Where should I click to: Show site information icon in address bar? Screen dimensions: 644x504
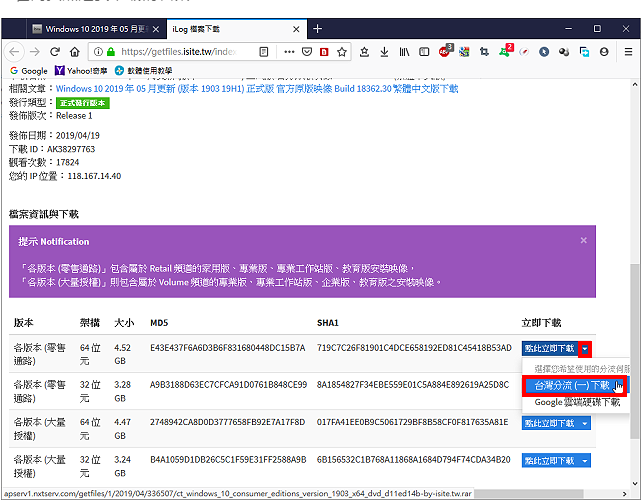click(98, 52)
